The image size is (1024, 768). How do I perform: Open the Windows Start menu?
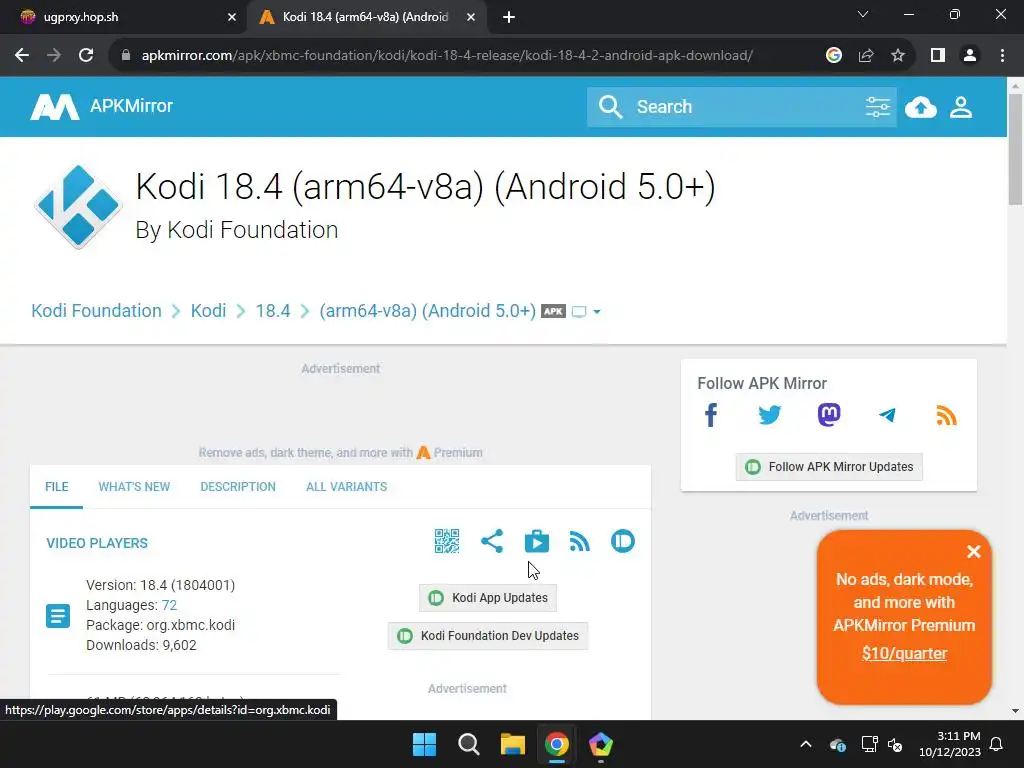click(424, 744)
